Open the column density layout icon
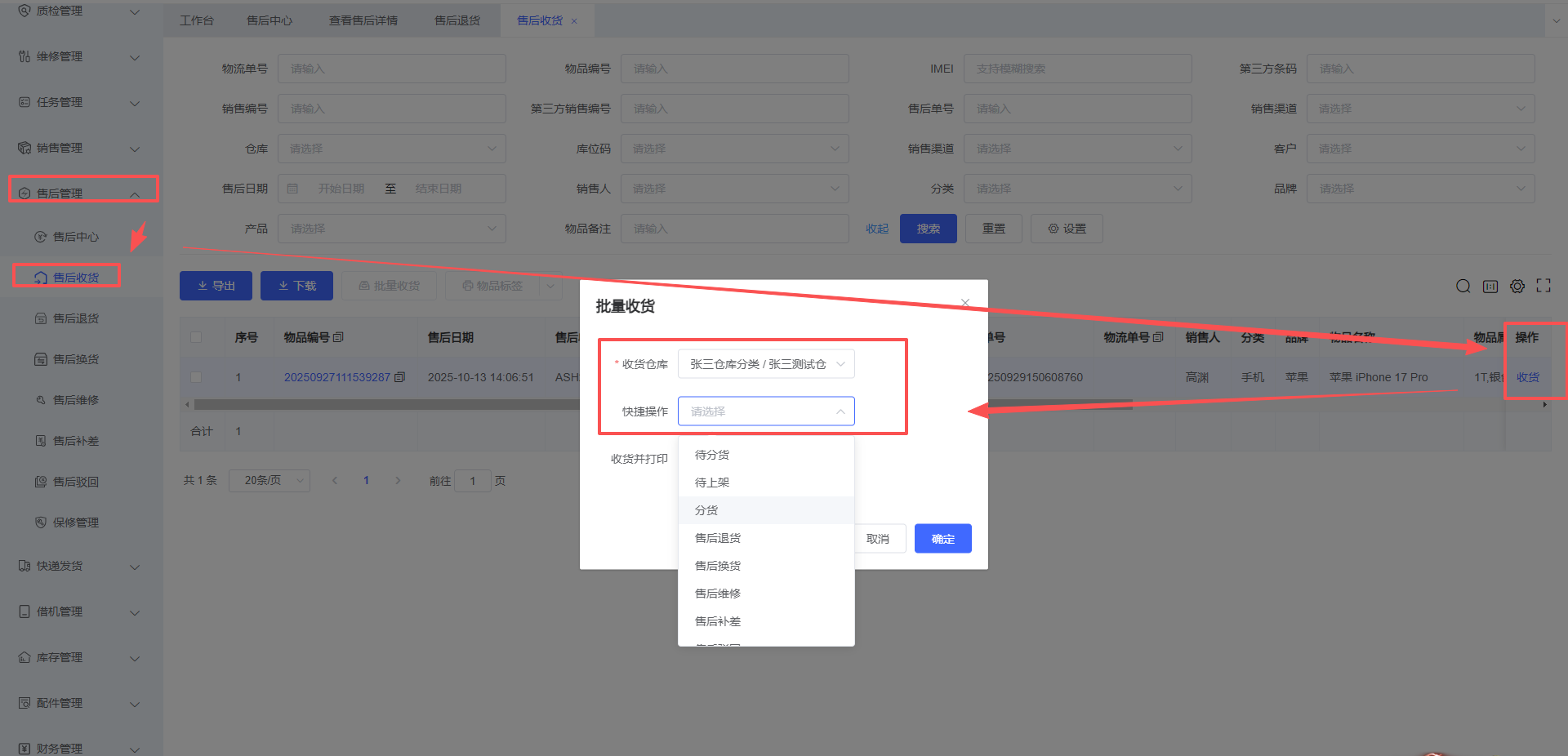Viewport: 1568px width, 756px height. (1490, 286)
